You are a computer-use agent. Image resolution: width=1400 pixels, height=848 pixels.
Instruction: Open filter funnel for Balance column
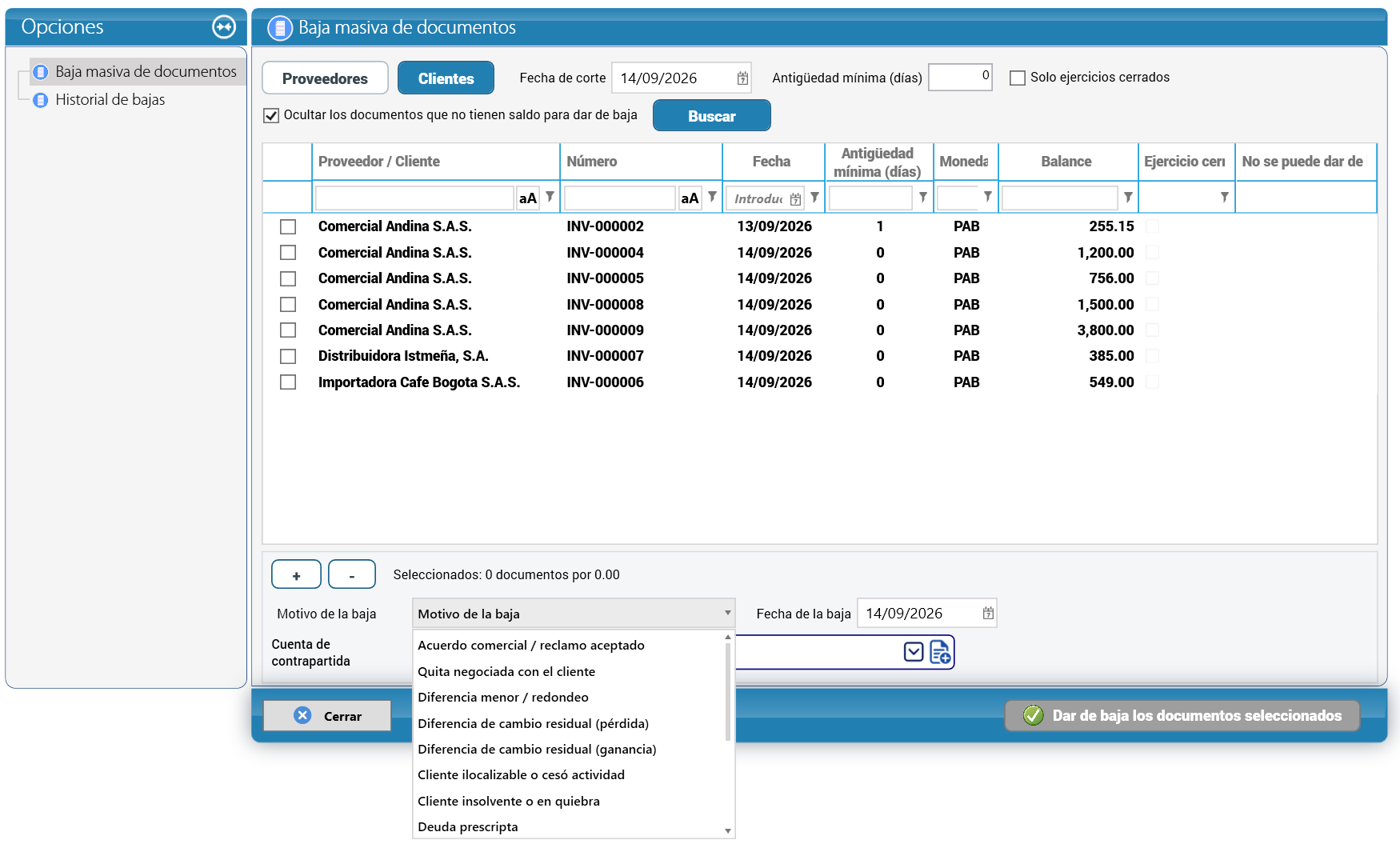point(1128,197)
